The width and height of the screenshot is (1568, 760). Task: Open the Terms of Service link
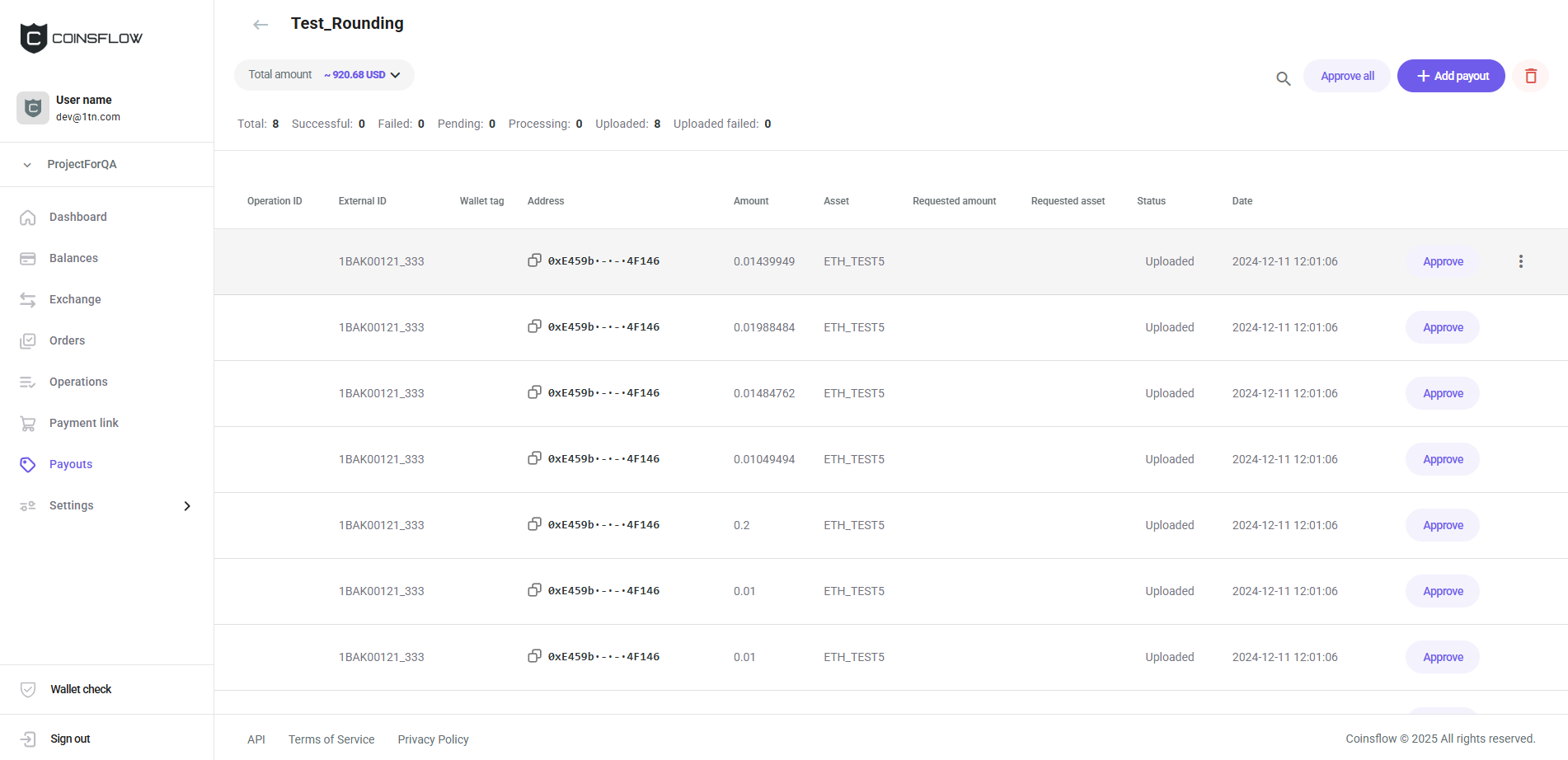[x=331, y=739]
